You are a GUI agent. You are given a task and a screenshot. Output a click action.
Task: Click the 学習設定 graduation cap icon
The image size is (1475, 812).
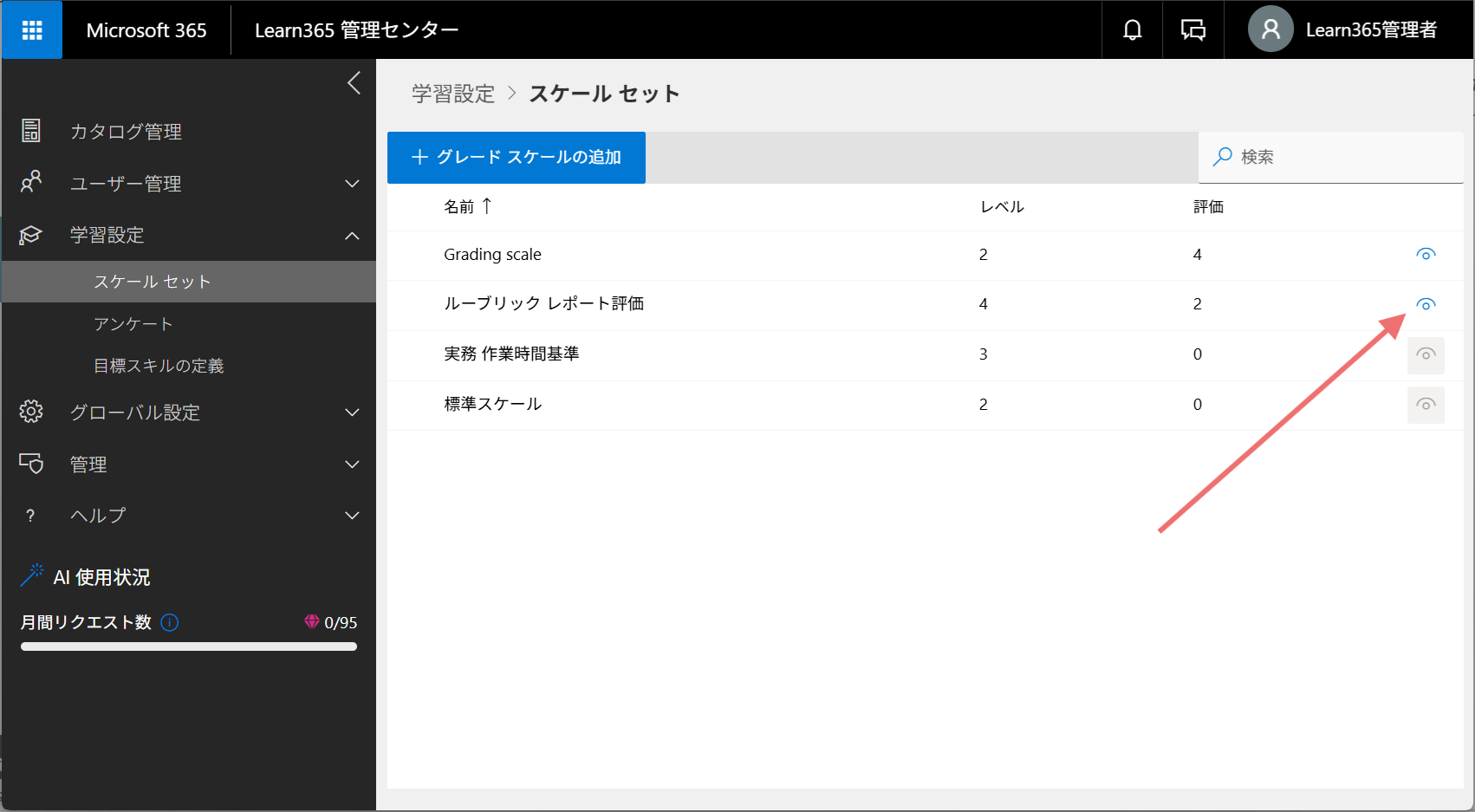pos(31,235)
